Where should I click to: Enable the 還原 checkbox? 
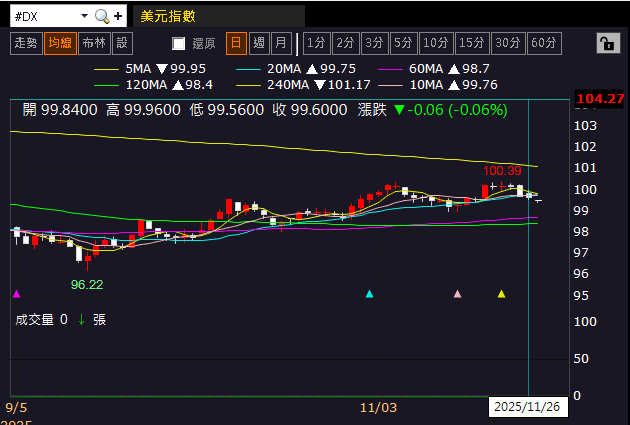tap(178, 43)
